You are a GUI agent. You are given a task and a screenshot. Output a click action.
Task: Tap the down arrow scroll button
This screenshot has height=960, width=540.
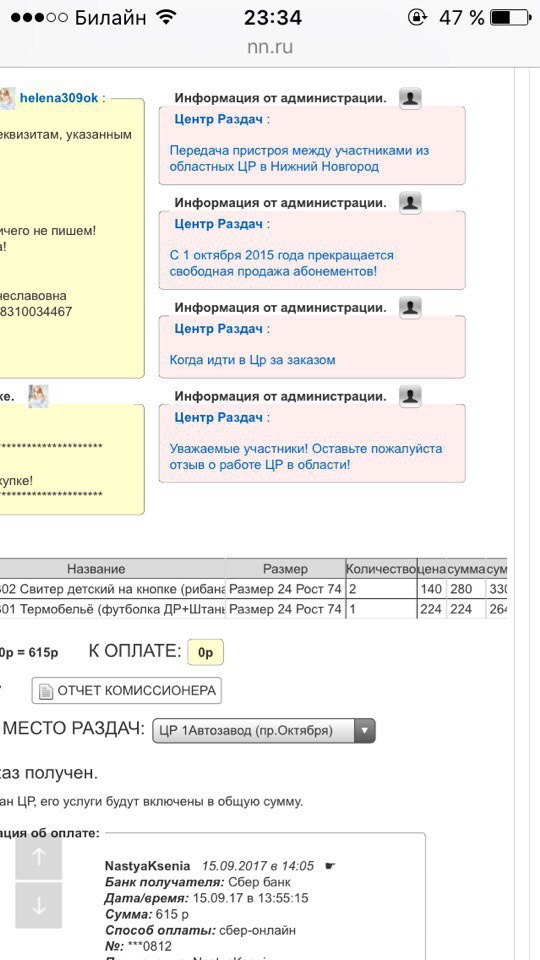tap(39, 906)
